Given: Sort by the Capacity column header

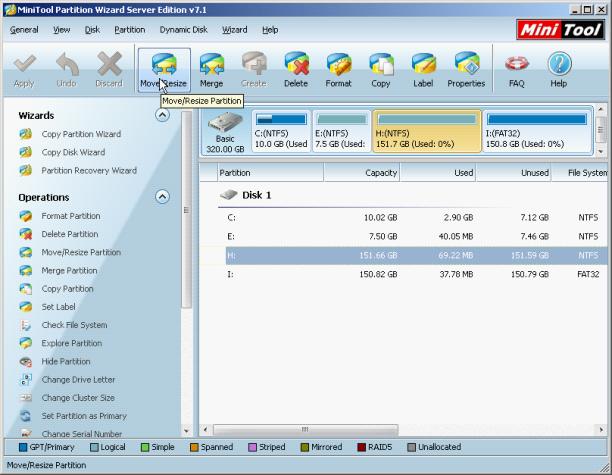Looking at the screenshot, I should pyautogui.click(x=361, y=173).
